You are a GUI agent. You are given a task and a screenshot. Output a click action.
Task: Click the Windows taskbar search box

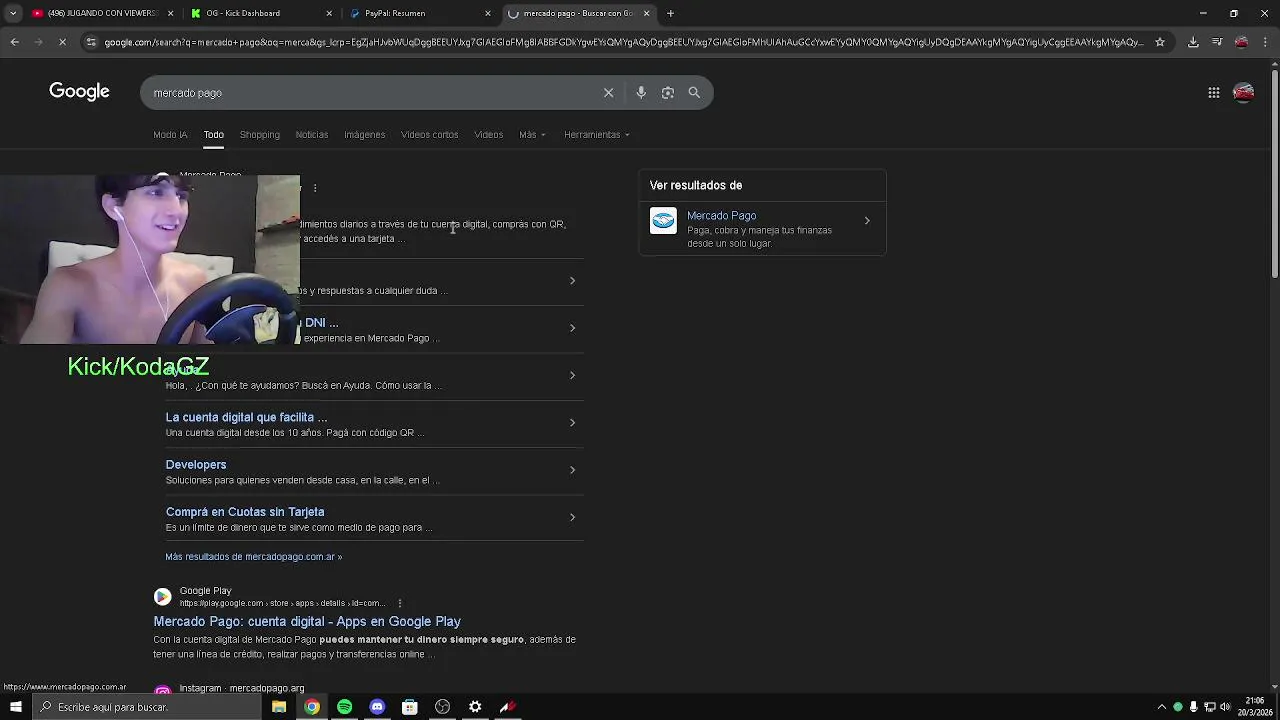click(x=146, y=707)
